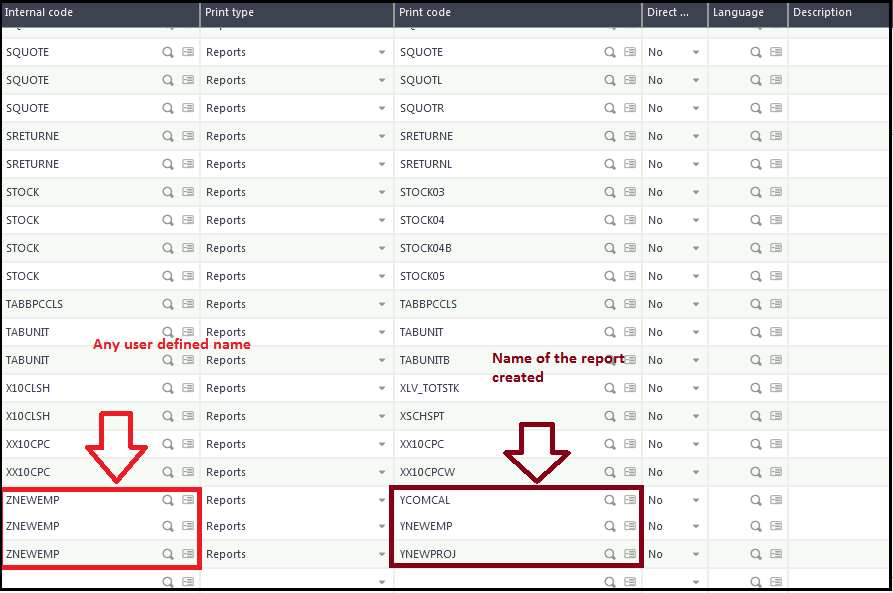893x593 pixels.
Task: Open the Direct dropdown for the TABUNITB row
Action: point(696,360)
